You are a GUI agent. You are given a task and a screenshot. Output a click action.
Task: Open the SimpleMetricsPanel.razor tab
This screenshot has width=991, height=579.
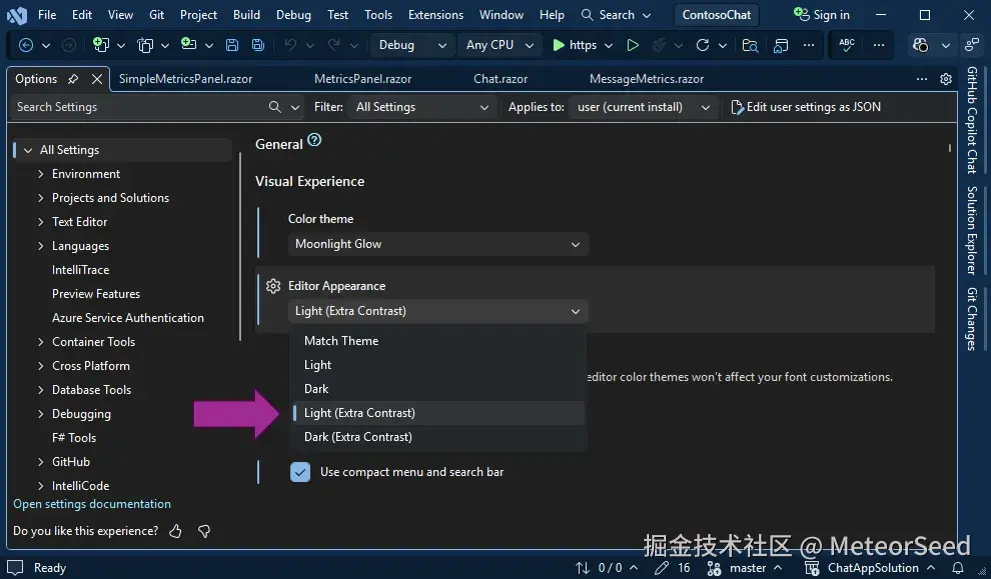[186, 79]
